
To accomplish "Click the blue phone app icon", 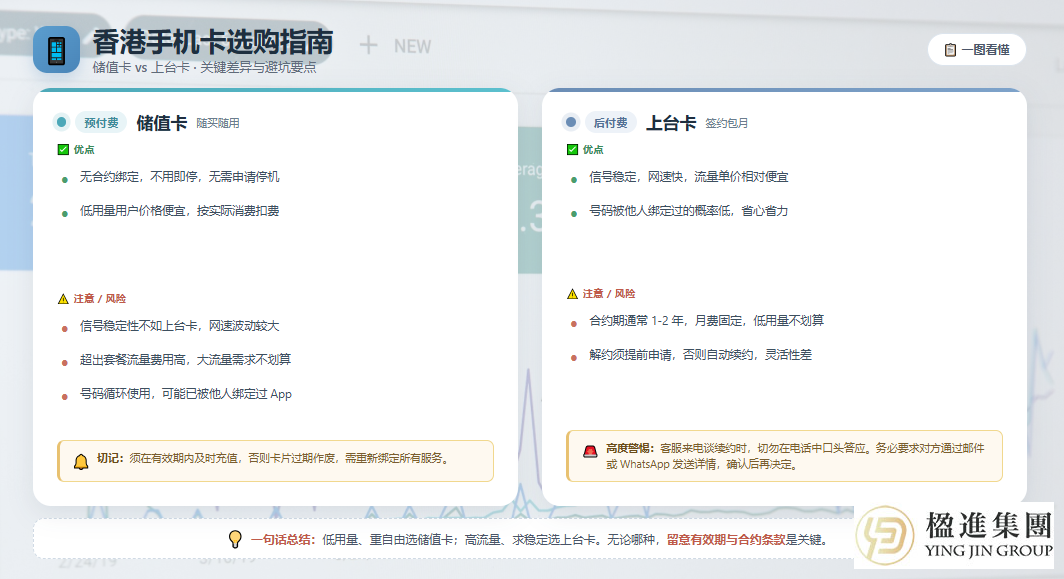I will (x=56, y=50).
